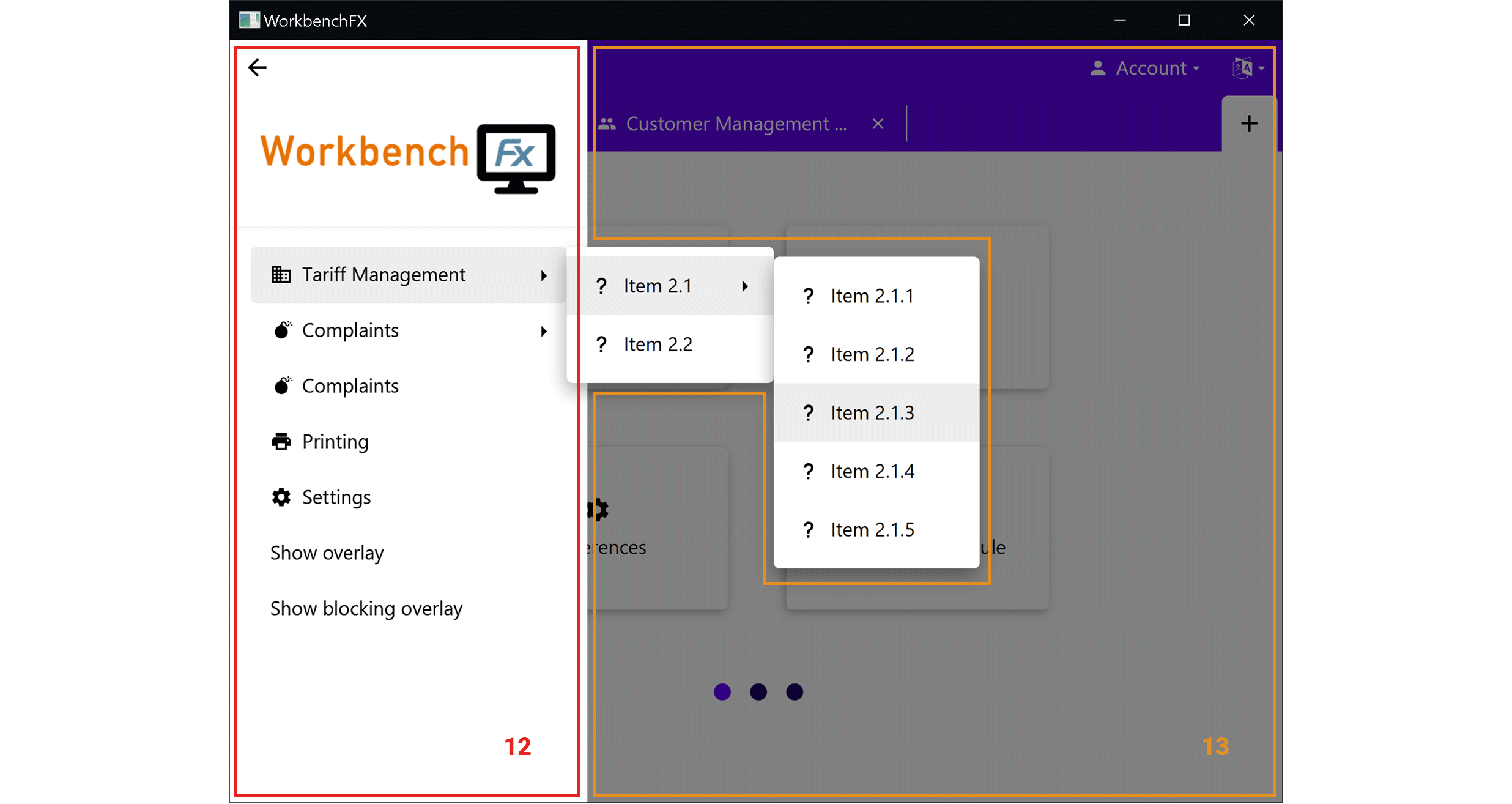Select the third page indicator dot
Image resolution: width=1512 pixels, height=804 pixels.
tap(794, 691)
